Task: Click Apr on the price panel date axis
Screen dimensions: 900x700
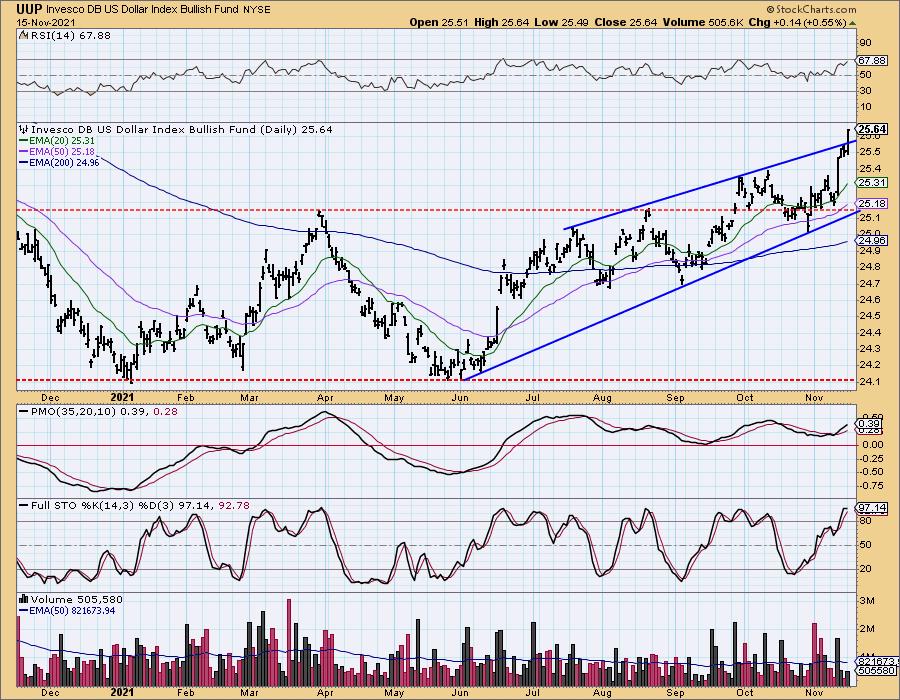Action: [x=325, y=398]
